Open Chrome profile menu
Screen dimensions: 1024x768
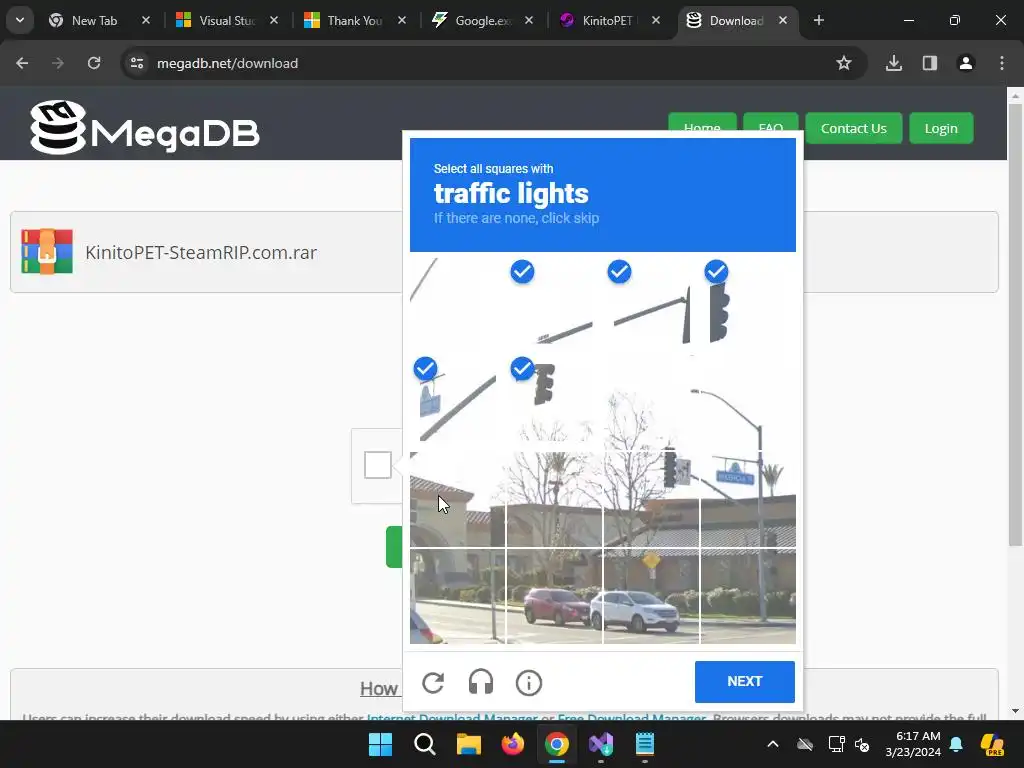click(965, 63)
